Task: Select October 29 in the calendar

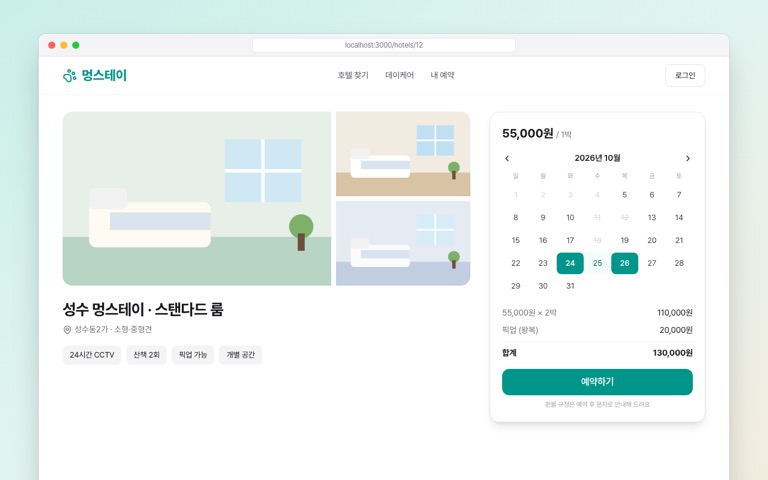Action: pos(516,286)
